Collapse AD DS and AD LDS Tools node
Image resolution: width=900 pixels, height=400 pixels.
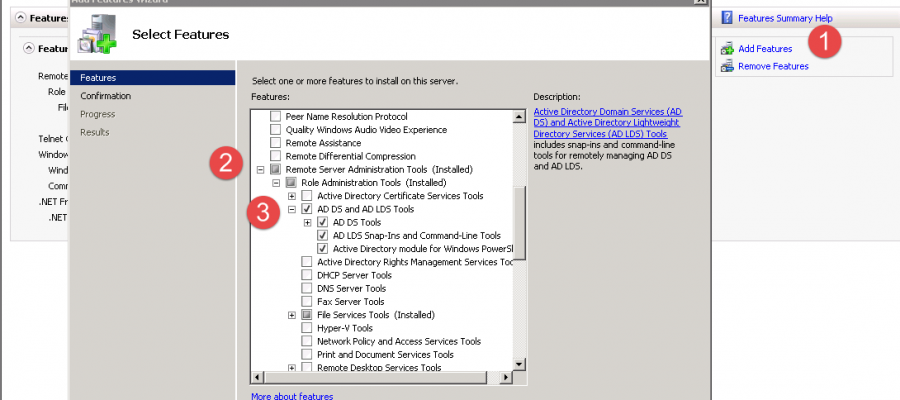coord(292,209)
